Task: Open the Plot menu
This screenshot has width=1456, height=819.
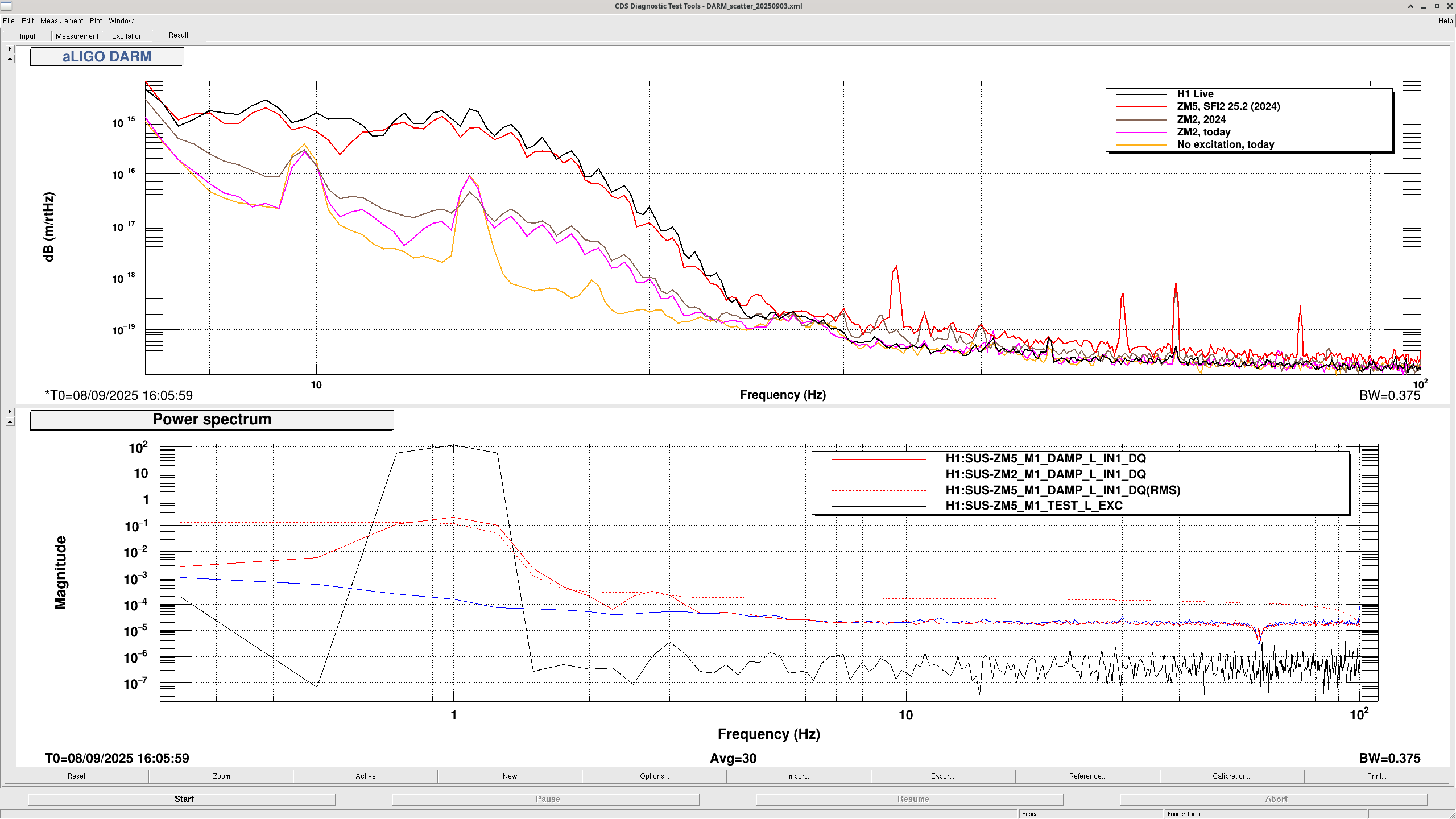Action: tap(96, 21)
